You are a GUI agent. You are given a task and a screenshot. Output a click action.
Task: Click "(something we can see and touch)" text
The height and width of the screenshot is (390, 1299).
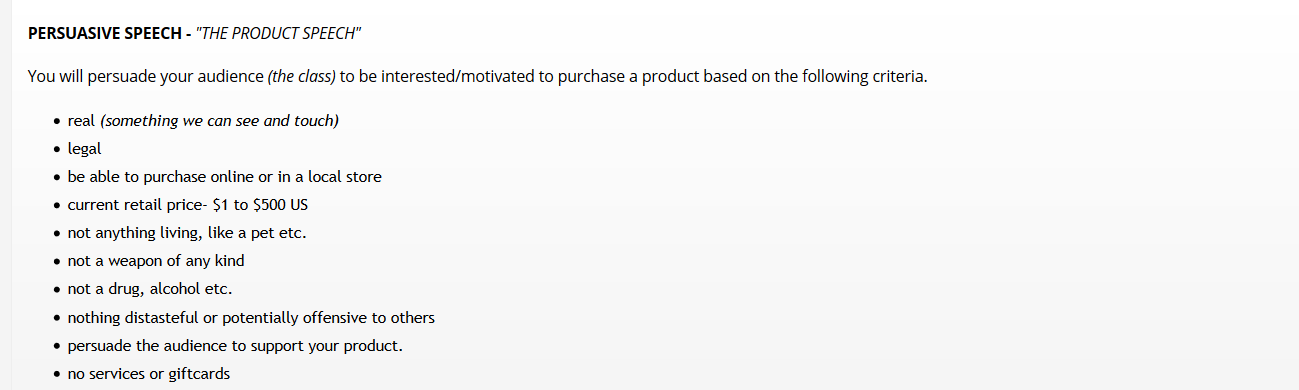220,120
